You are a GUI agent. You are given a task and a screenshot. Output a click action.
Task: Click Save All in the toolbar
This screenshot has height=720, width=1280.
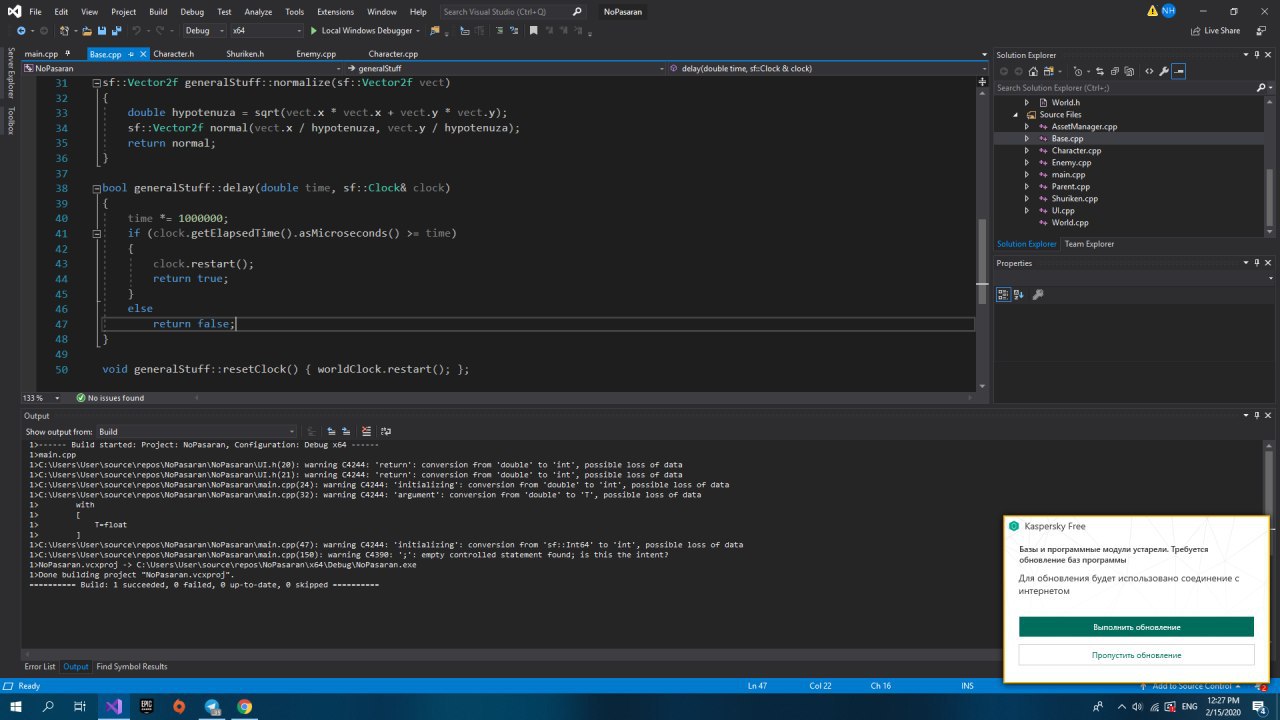click(117, 30)
